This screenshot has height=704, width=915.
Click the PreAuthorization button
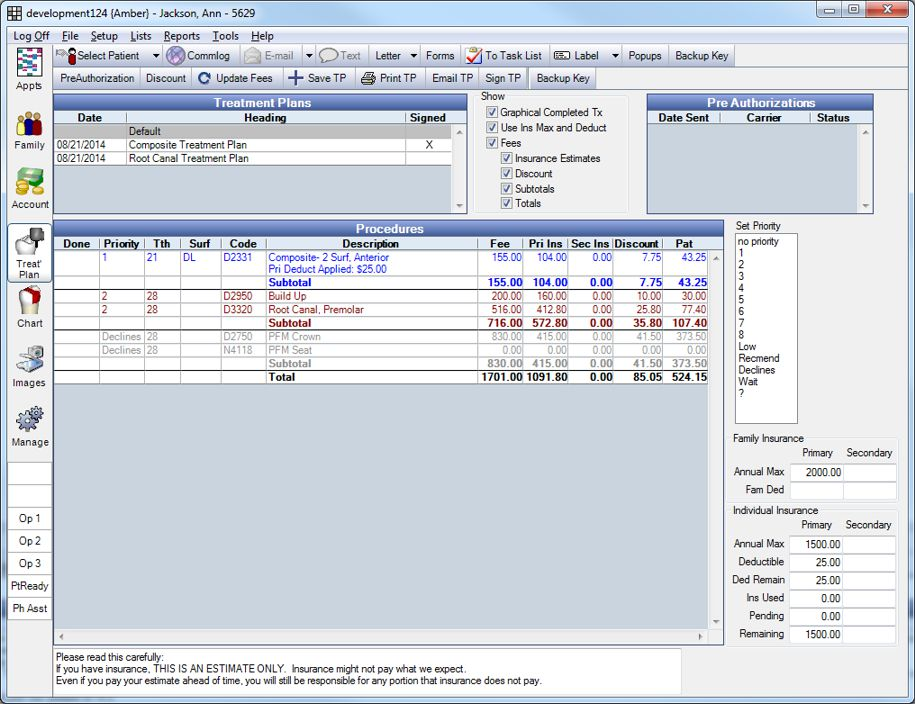coord(96,77)
